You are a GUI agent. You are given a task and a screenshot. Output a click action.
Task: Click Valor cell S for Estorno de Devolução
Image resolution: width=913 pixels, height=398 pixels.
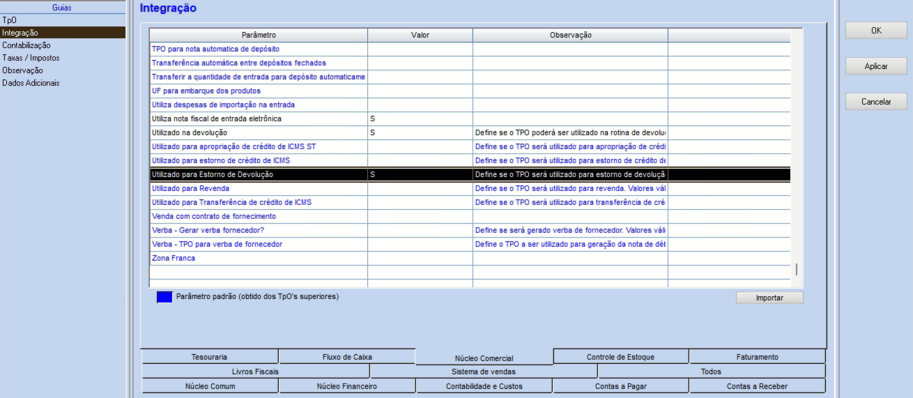420,175
